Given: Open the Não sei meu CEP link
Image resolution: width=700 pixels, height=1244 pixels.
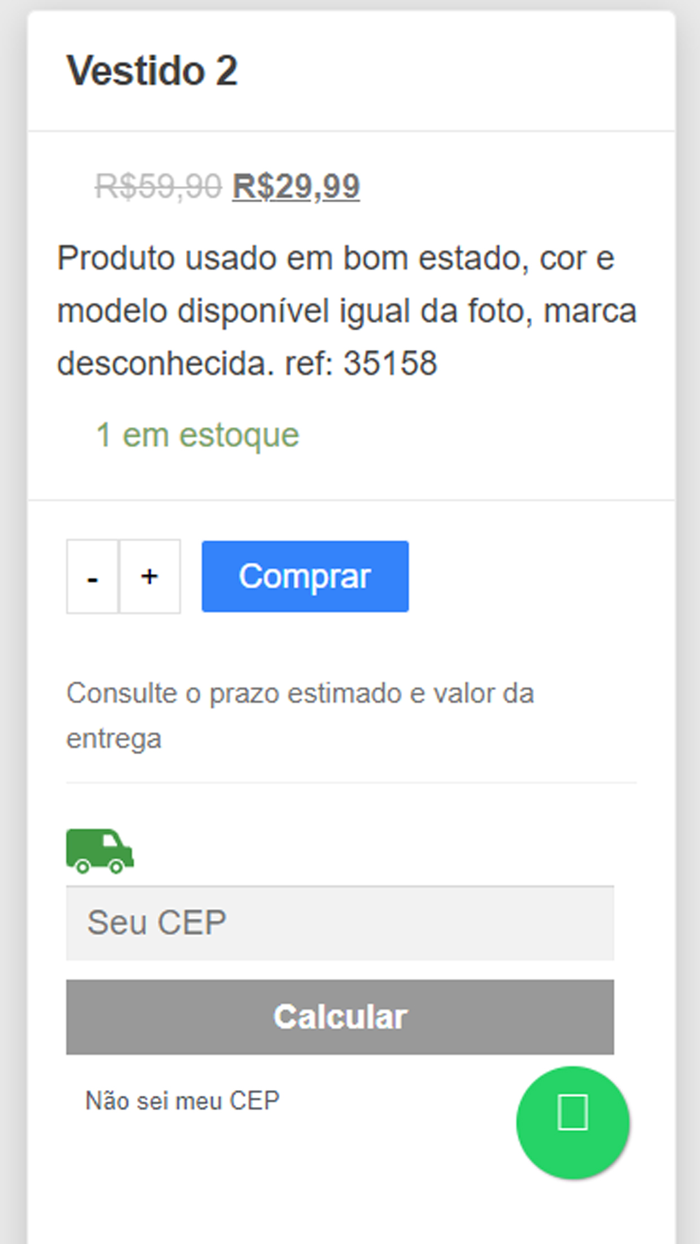Looking at the screenshot, I should (x=182, y=1100).
